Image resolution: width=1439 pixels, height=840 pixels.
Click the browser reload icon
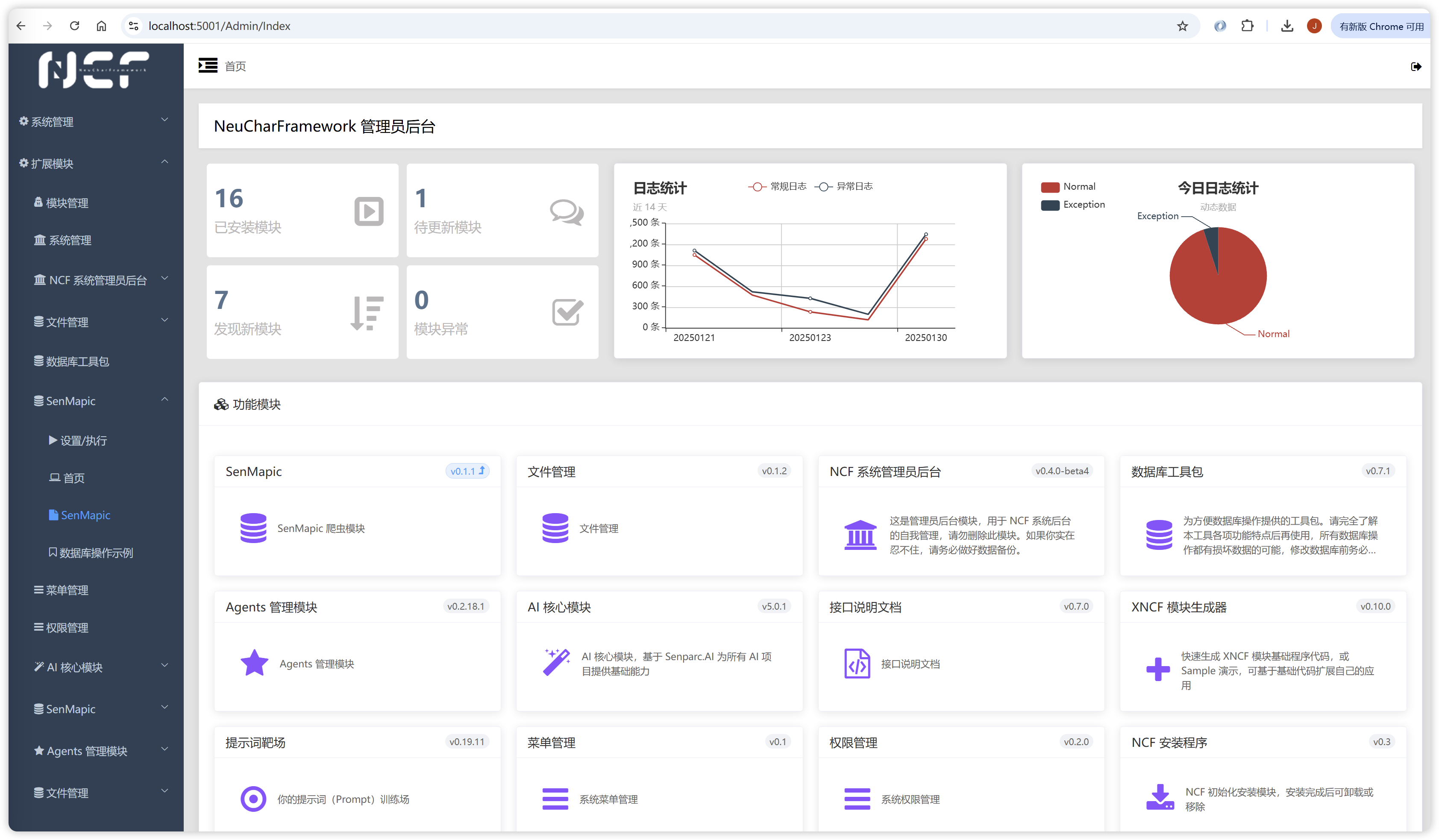coord(74,26)
